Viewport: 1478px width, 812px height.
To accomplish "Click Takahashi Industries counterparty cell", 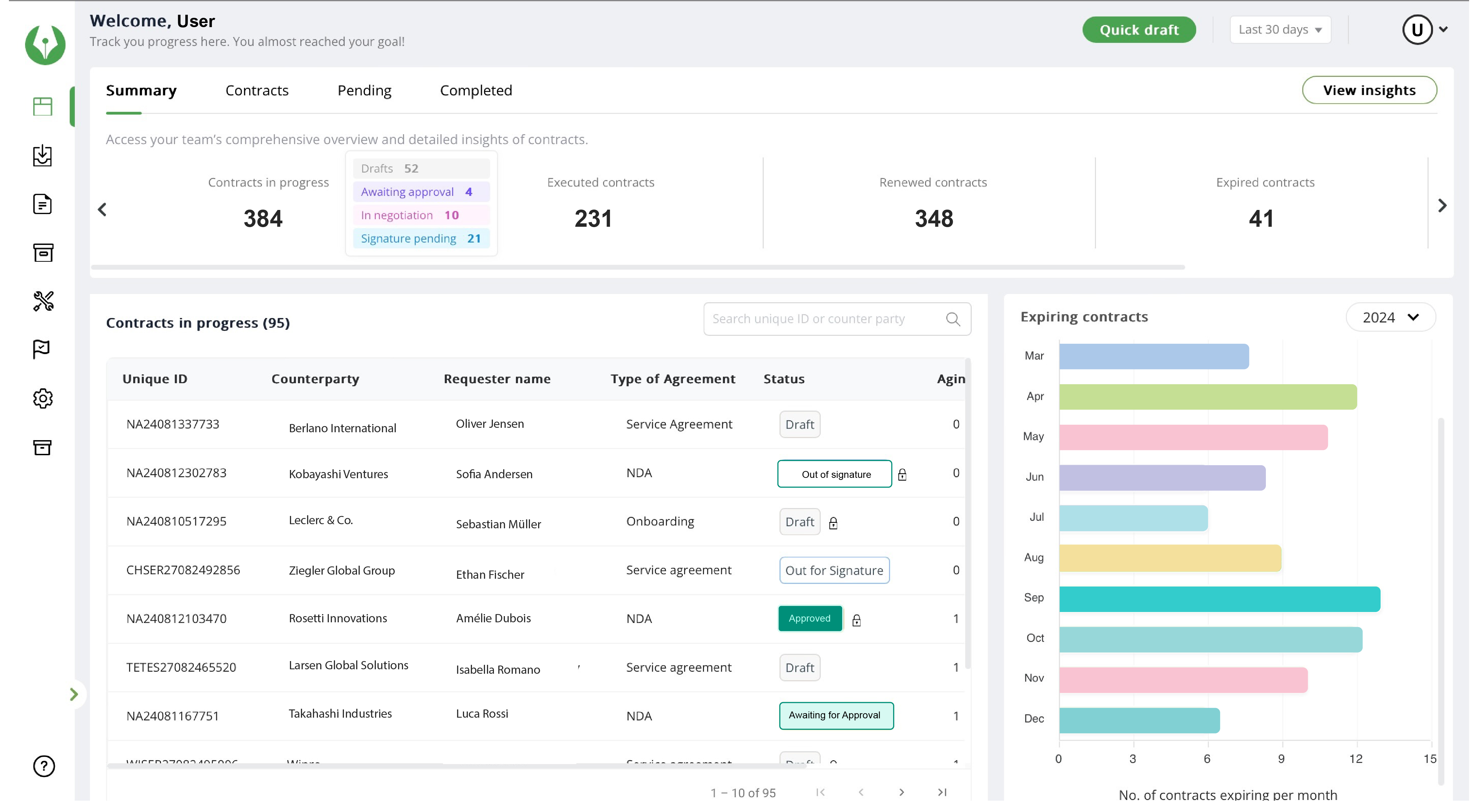I will (x=340, y=714).
